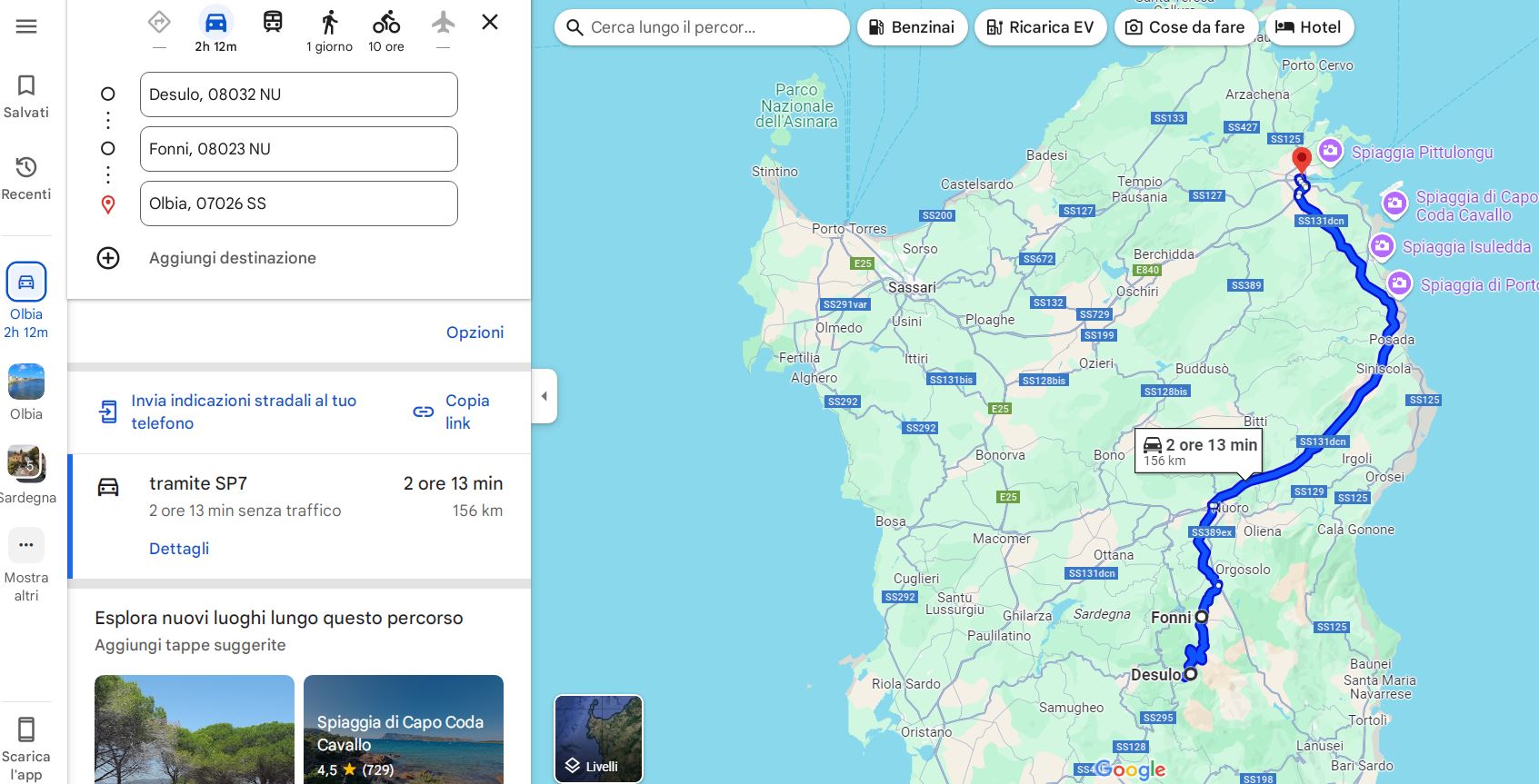Collapse the side panel arrow

tap(545, 396)
